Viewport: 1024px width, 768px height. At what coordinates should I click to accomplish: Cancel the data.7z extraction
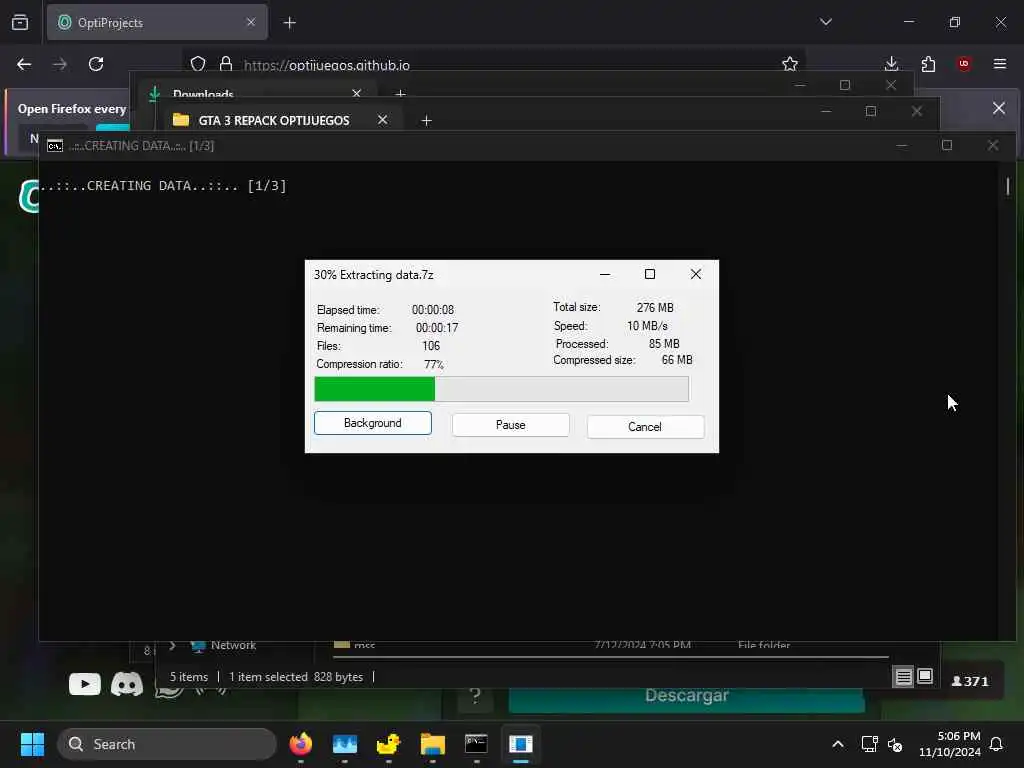[x=645, y=427]
